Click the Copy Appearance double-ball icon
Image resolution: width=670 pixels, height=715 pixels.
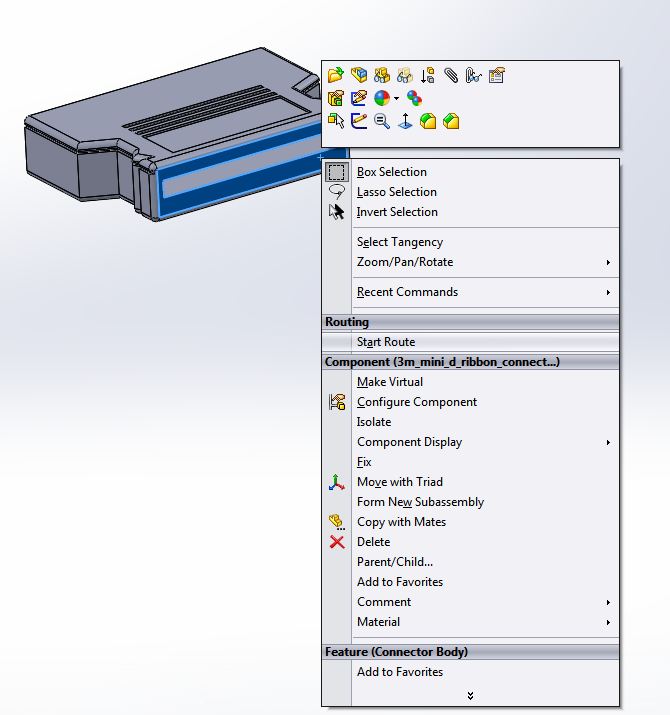(x=415, y=98)
